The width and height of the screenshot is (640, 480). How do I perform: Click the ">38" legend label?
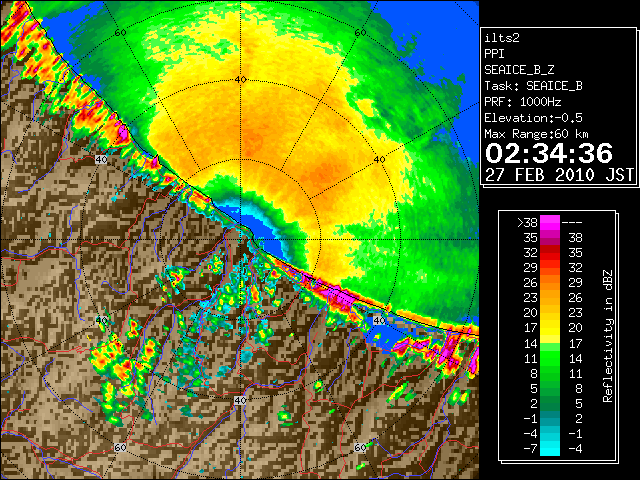pyautogui.click(x=527, y=223)
